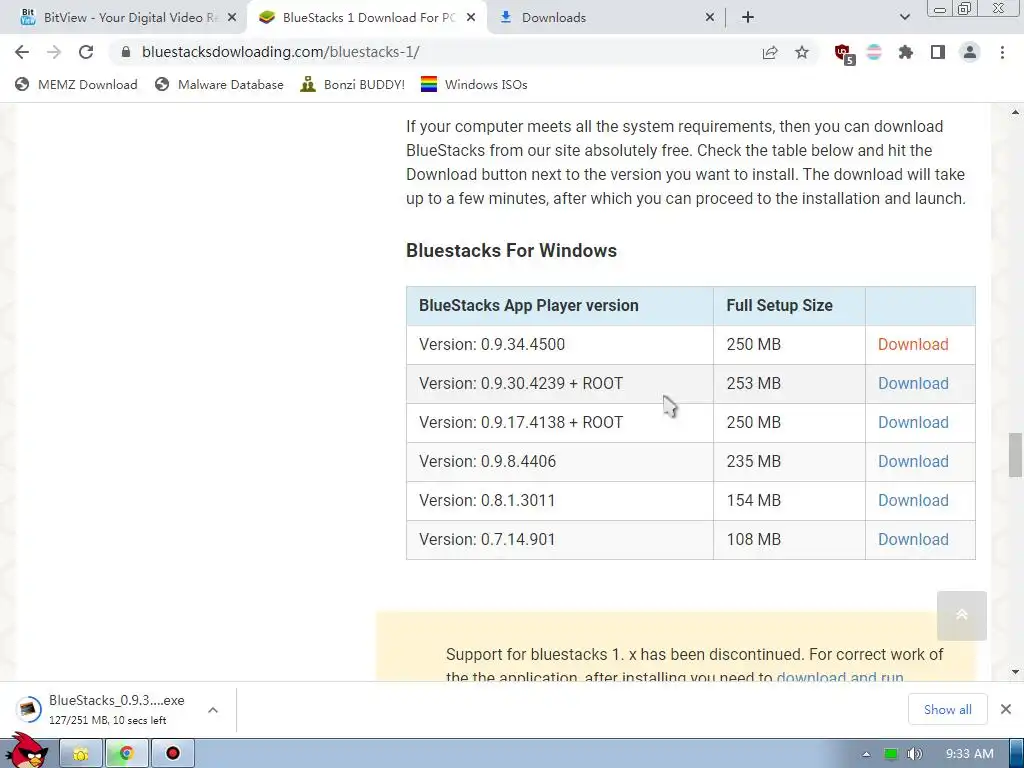Screen dimensions: 1024x768
Task: Open the Angry Birds Start button
Action: (x=26, y=751)
